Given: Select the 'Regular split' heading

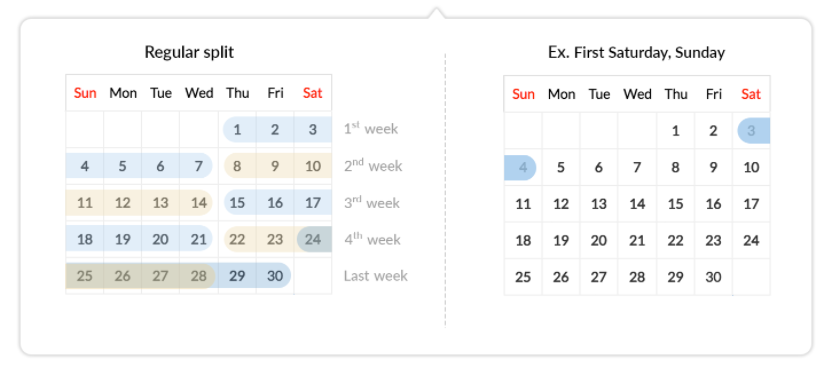Looking at the screenshot, I should 189,52.
